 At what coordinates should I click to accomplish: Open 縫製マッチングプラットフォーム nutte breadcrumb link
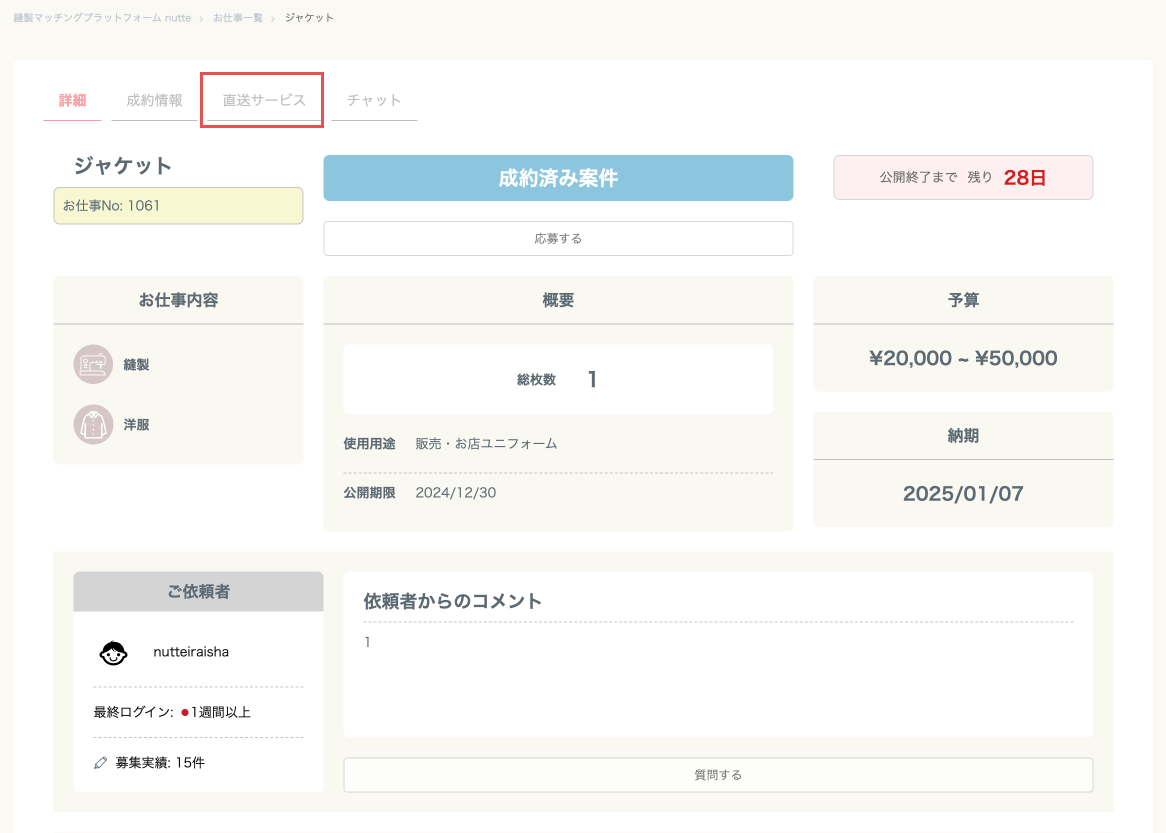[103, 18]
